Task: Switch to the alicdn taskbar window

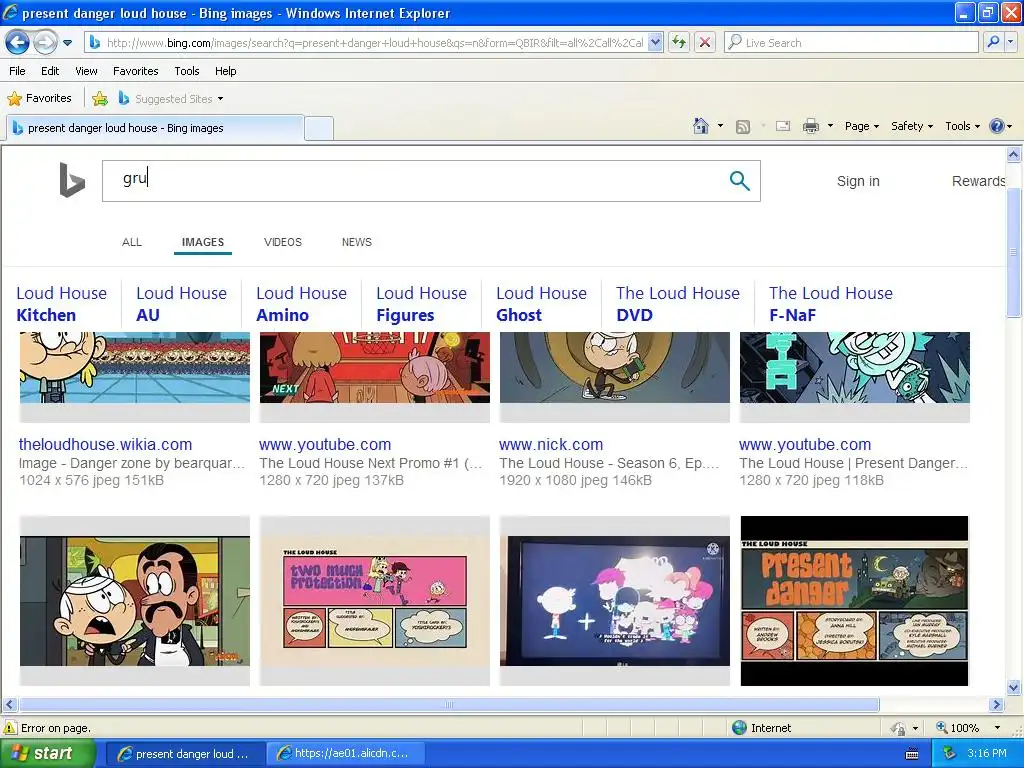Action: click(x=346, y=754)
